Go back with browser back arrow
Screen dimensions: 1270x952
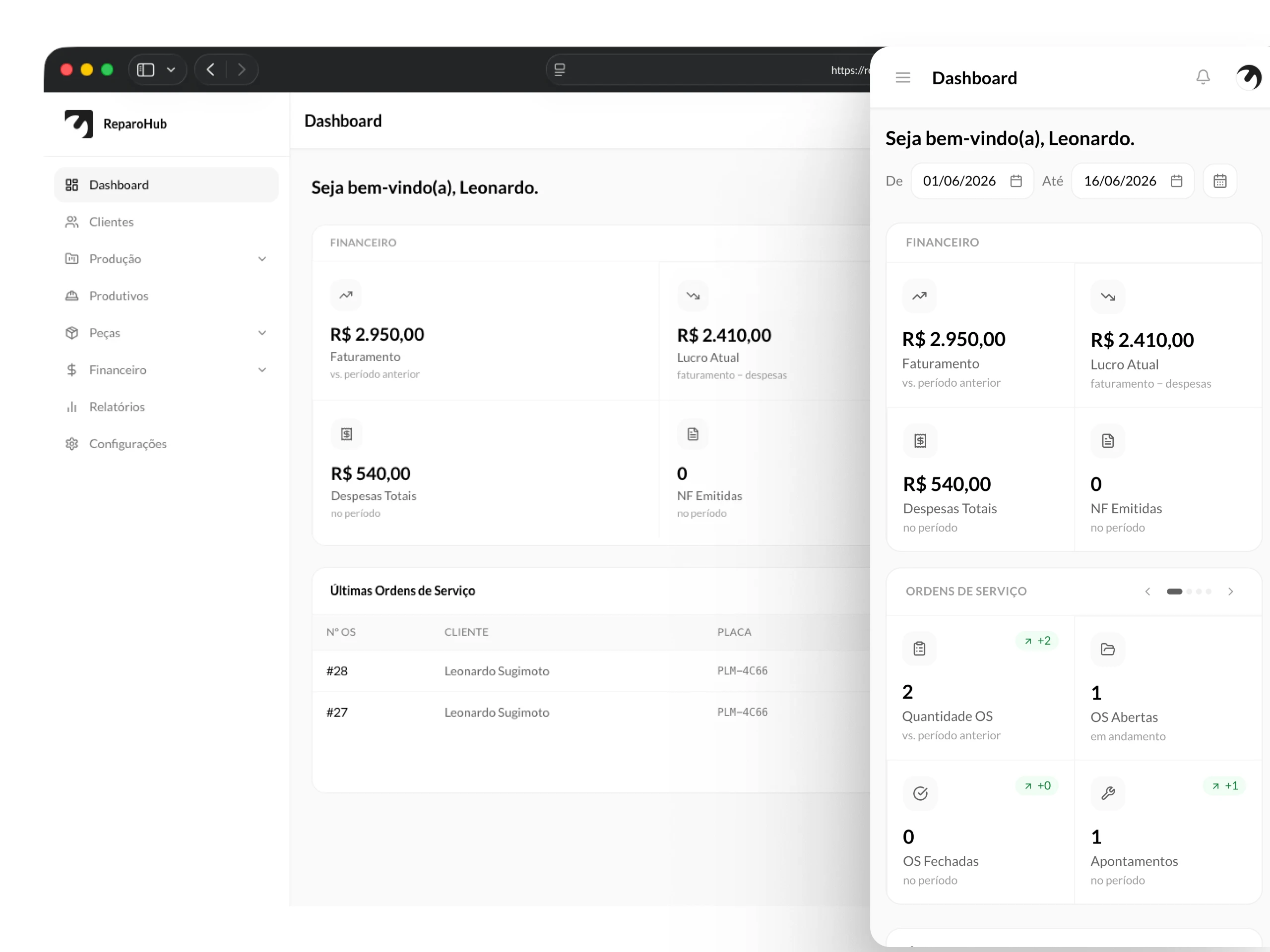(210, 69)
